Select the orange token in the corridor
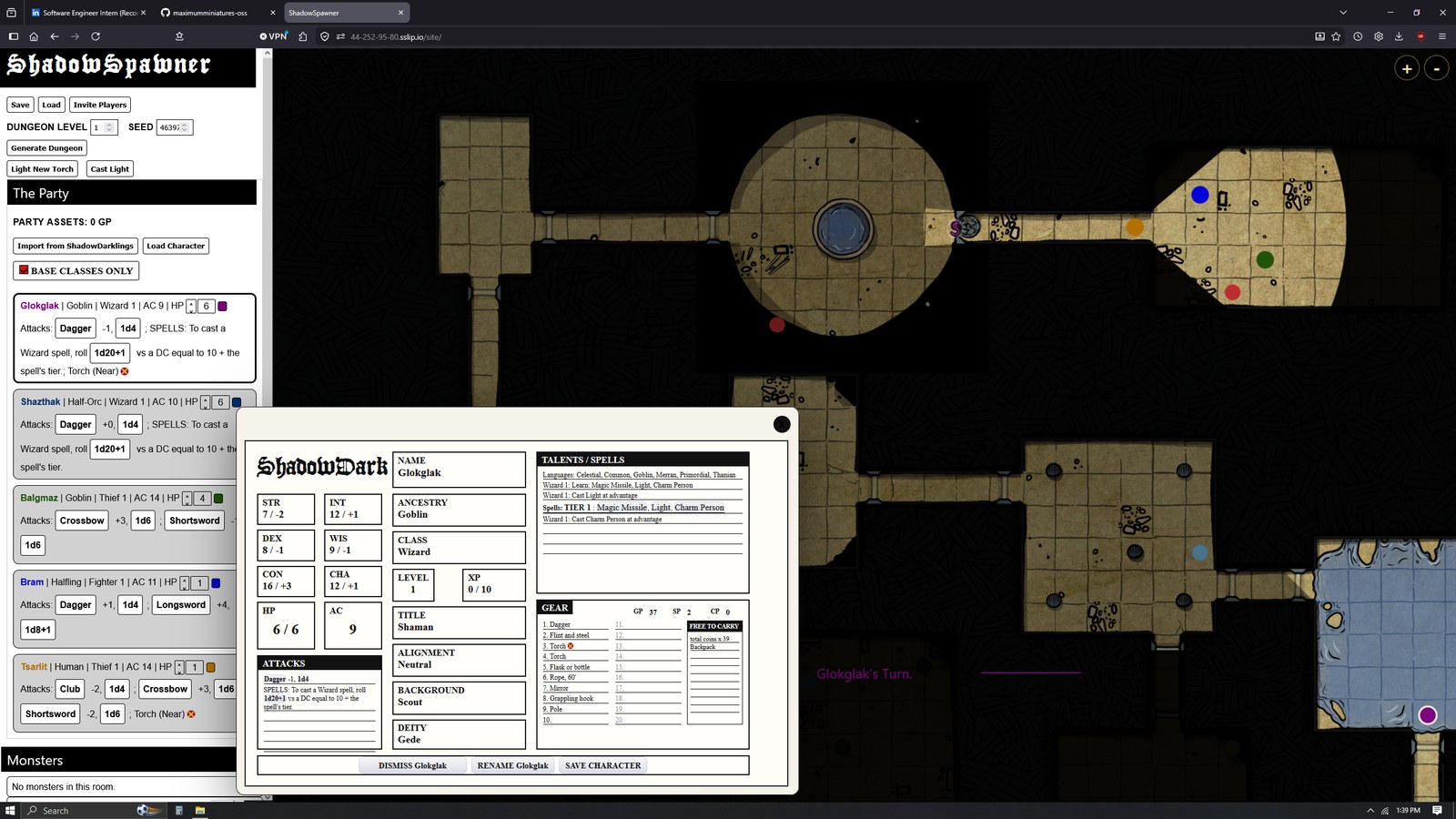The image size is (1456, 819). point(1135,227)
